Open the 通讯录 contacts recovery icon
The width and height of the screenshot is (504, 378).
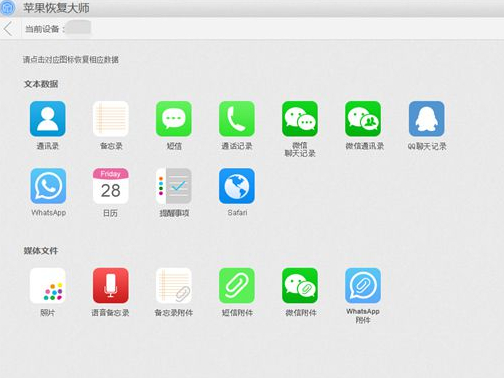coord(48,119)
